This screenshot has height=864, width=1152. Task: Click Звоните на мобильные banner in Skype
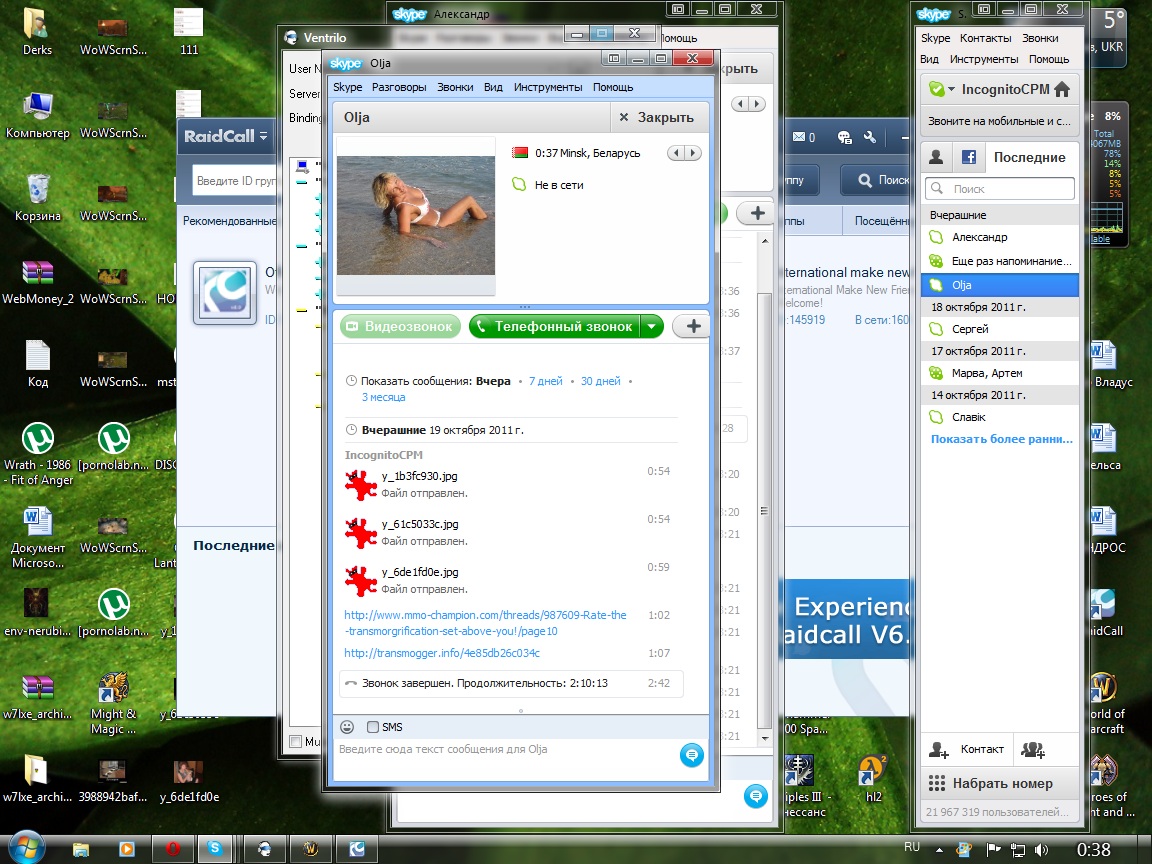click(x=1000, y=121)
